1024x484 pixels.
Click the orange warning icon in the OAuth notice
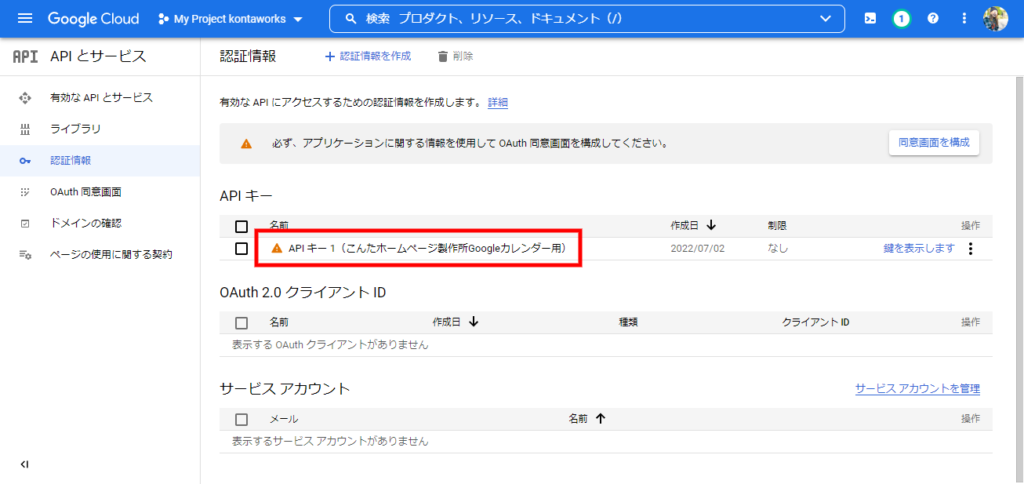tap(246, 143)
